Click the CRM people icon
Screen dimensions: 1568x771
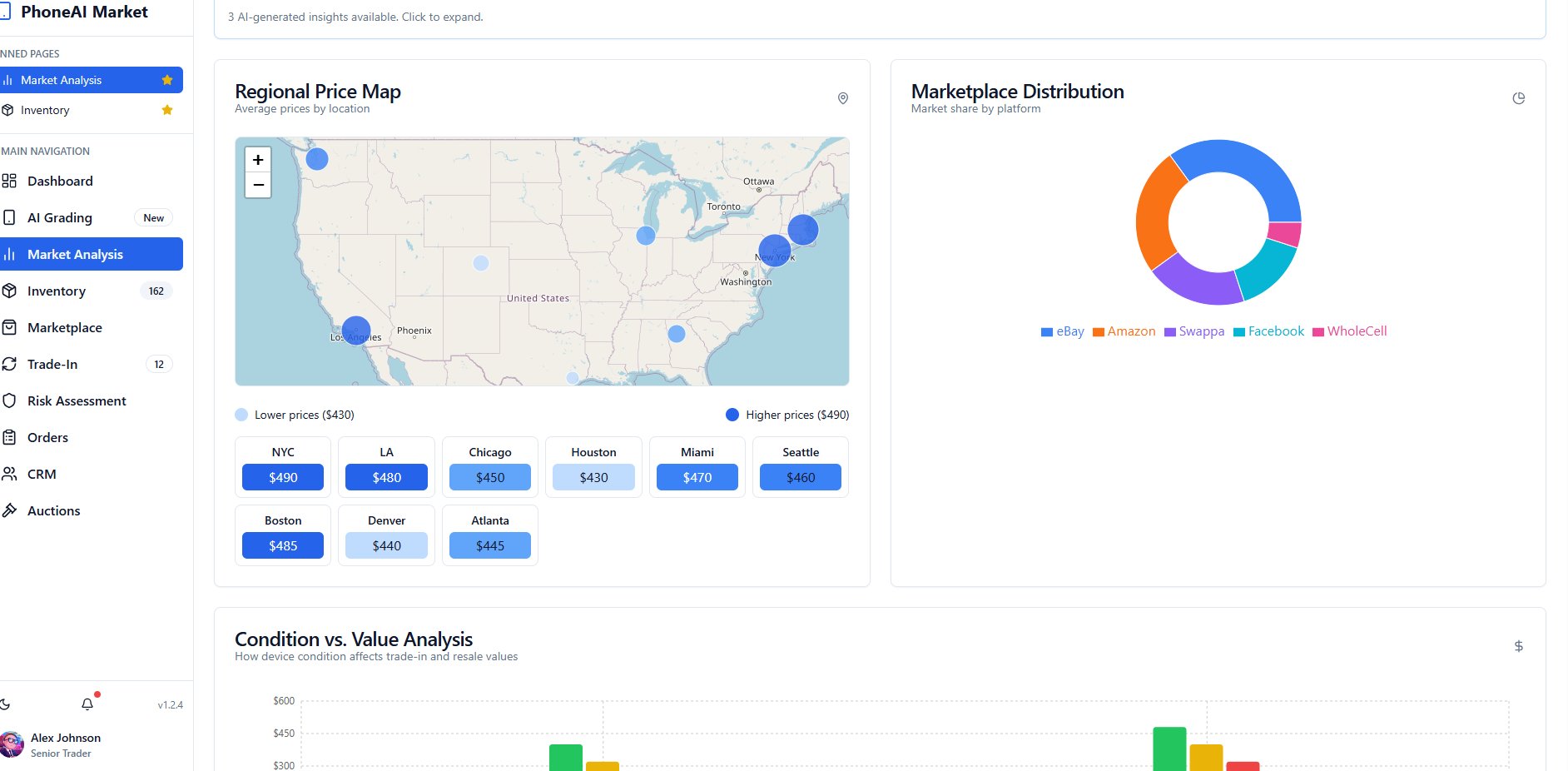[9, 474]
